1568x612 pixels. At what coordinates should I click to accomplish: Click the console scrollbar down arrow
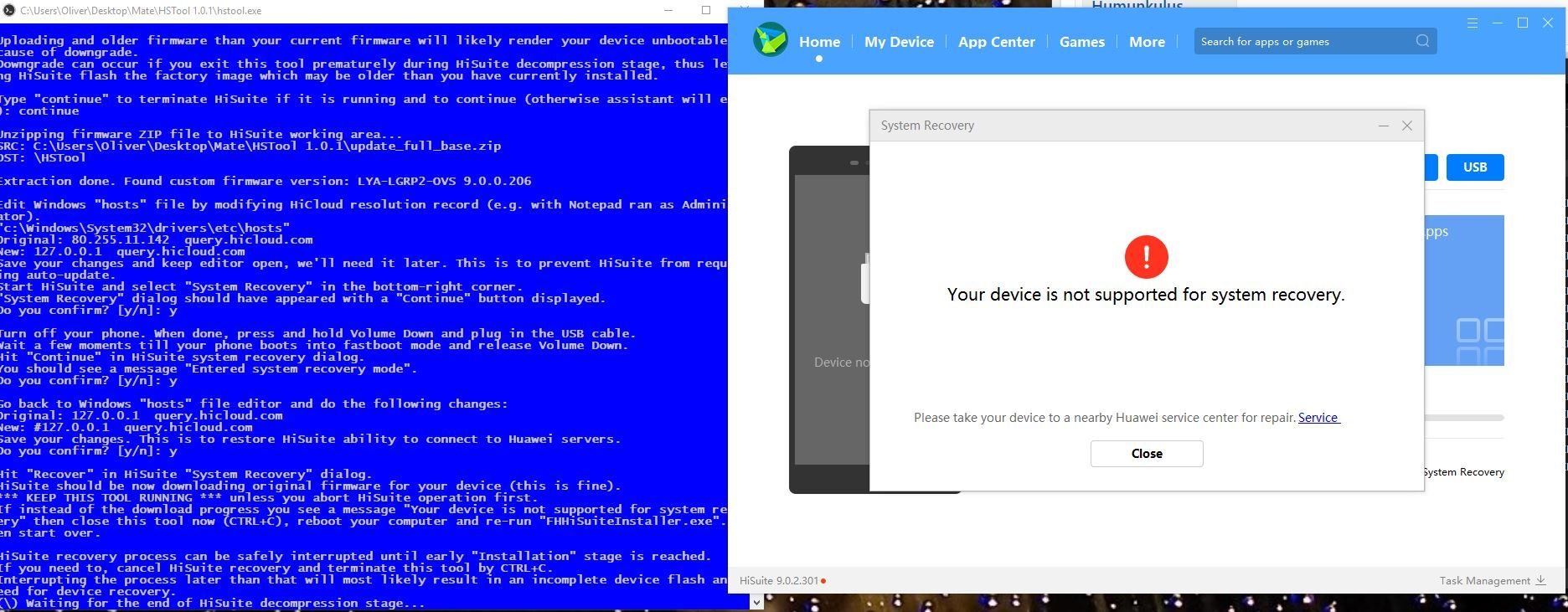[x=756, y=602]
